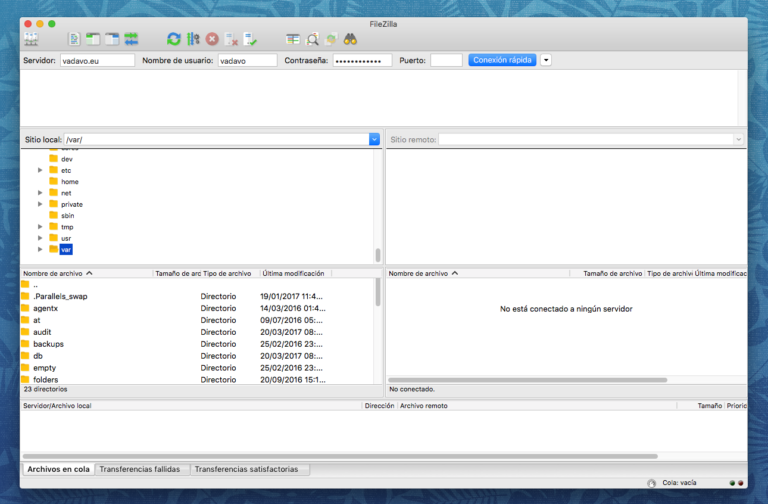Open the Sitio local path dropdown

click(x=374, y=140)
